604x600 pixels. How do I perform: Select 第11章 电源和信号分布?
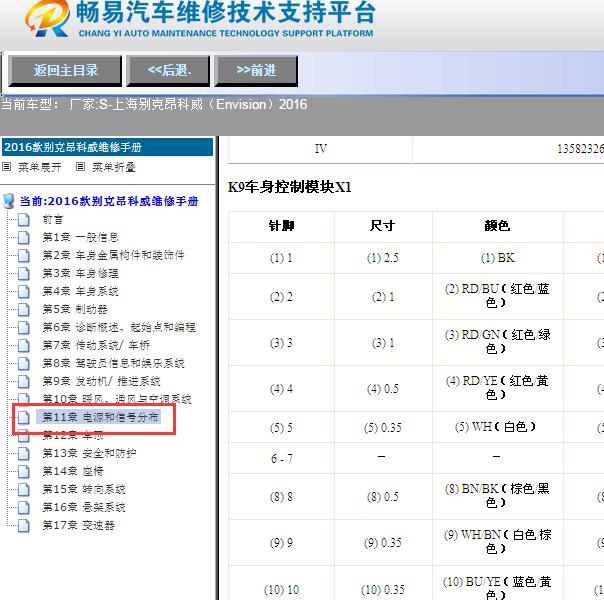[100, 417]
